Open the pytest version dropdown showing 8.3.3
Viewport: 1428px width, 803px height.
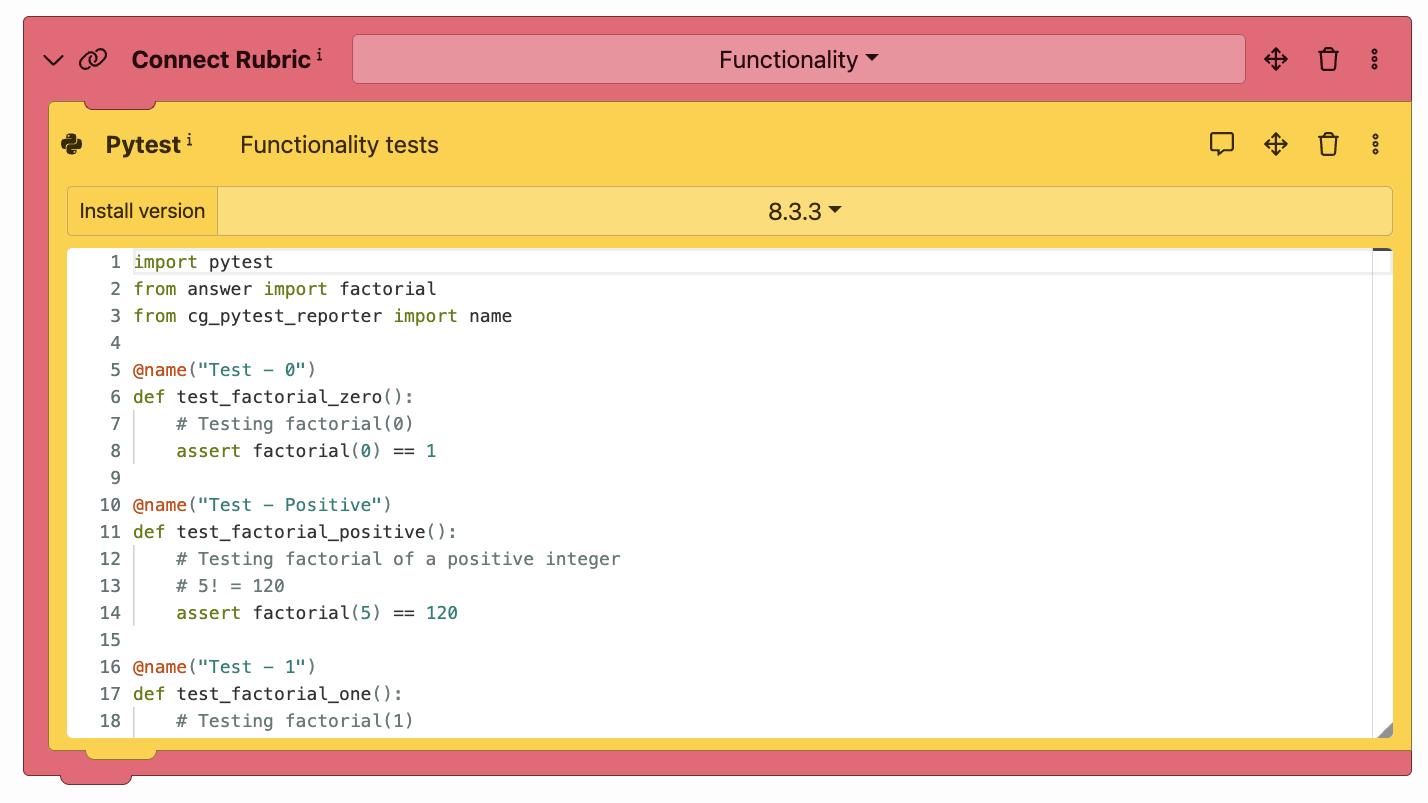[805, 211]
